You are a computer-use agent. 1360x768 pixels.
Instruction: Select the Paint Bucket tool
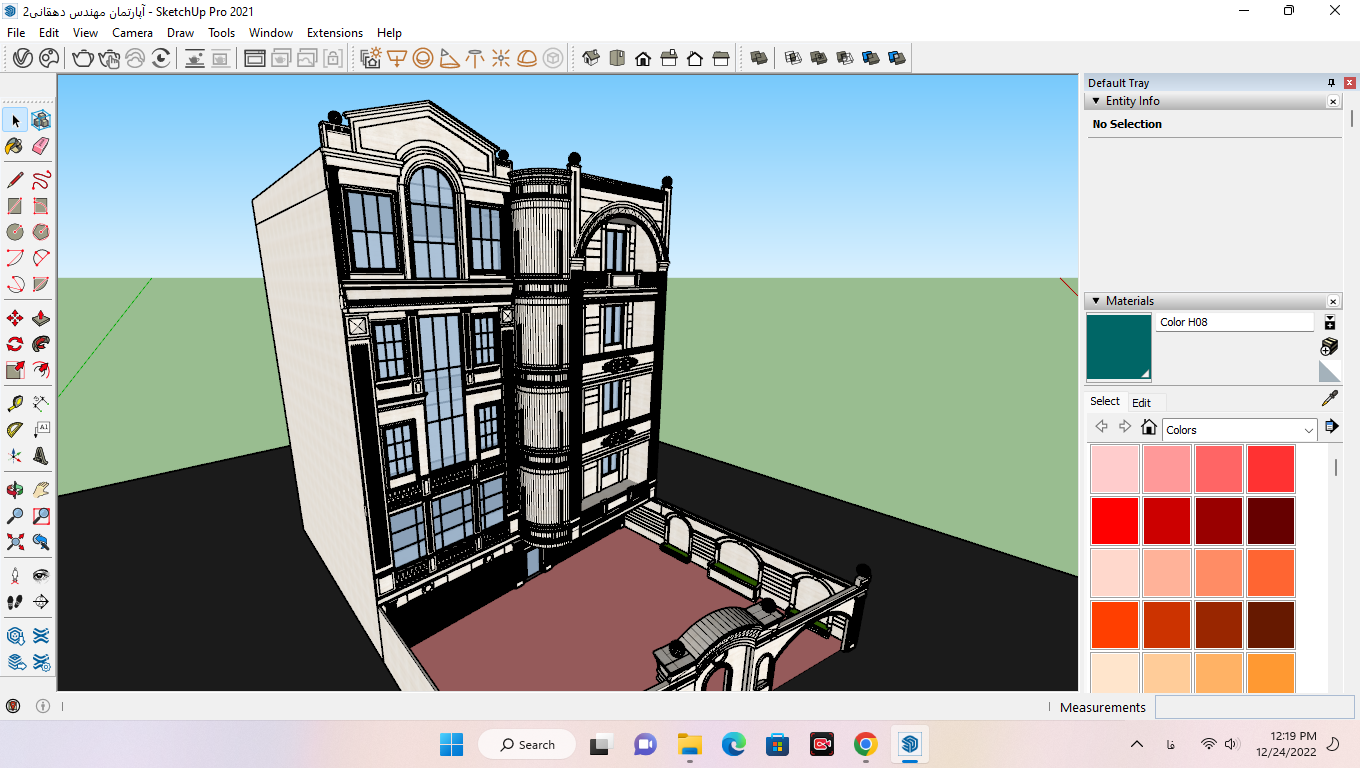tap(15, 146)
